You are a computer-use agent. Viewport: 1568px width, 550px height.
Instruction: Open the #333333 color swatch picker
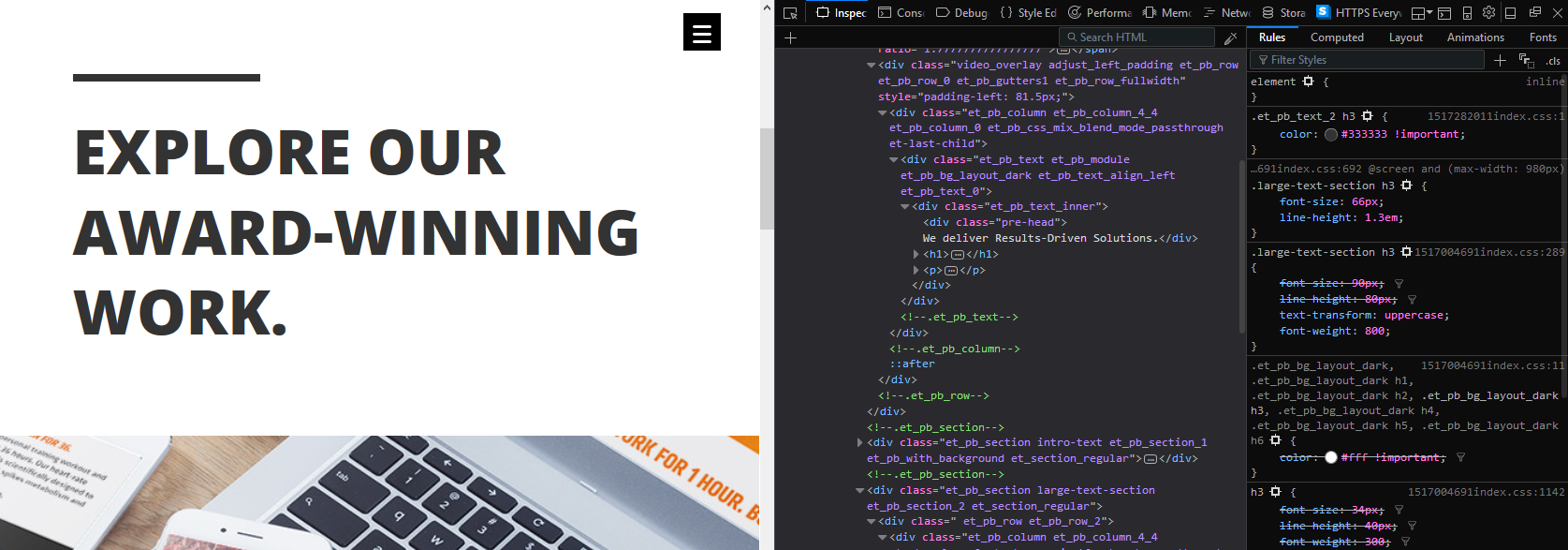click(x=1331, y=135)
